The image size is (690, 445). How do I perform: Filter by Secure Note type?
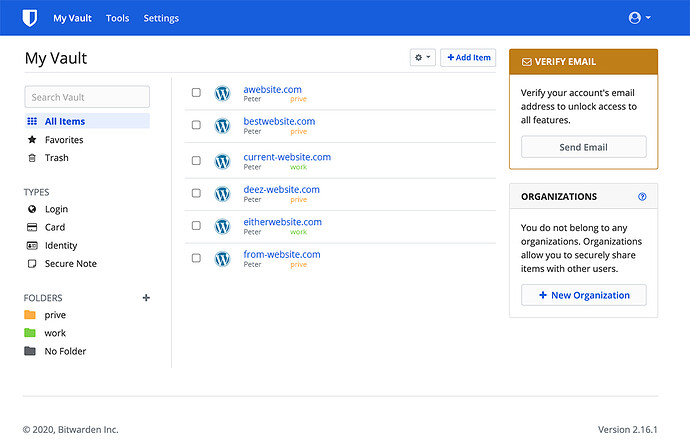tap(70, 264)
